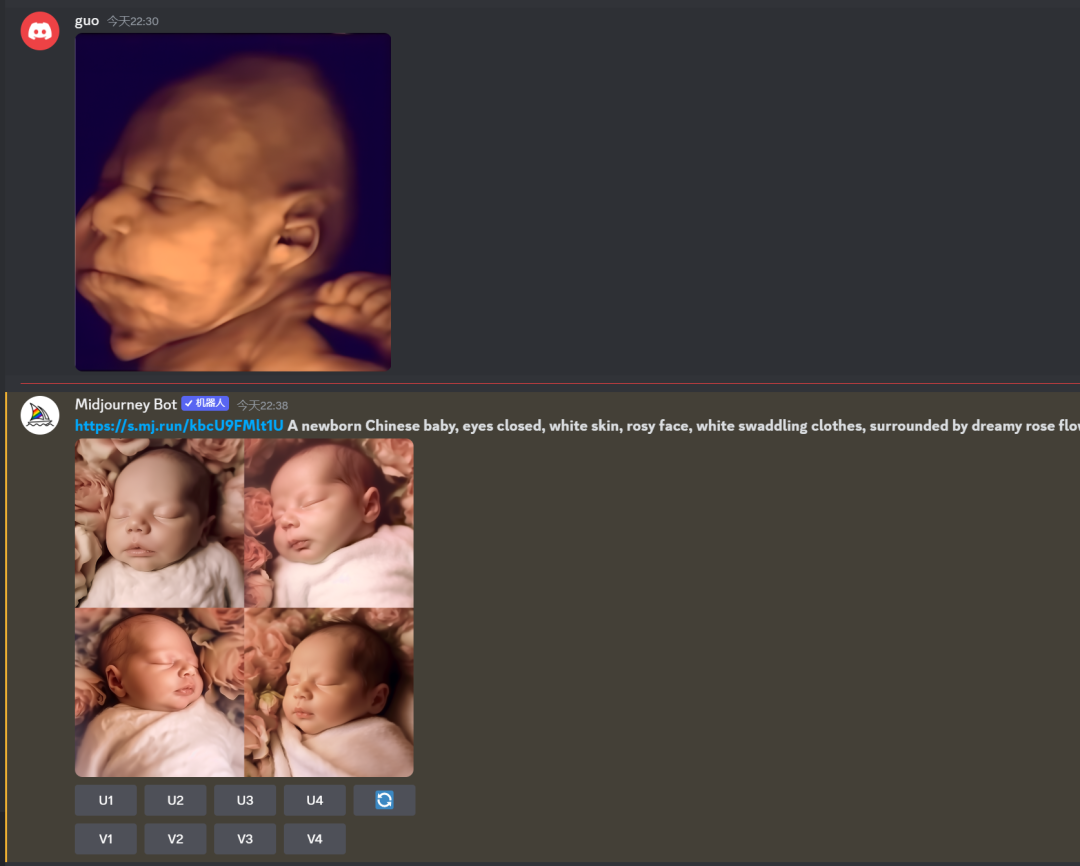Click guo's red Discord avatar
This screenshot has width=1080, height=866.
40,31
